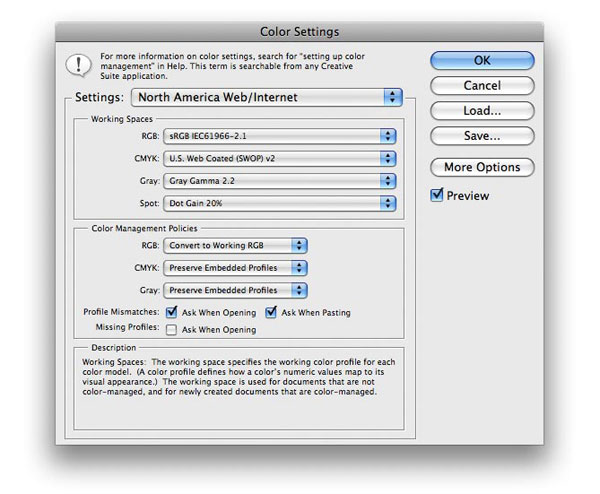
Task: Click the More Options button
Action: coord(482,167)
